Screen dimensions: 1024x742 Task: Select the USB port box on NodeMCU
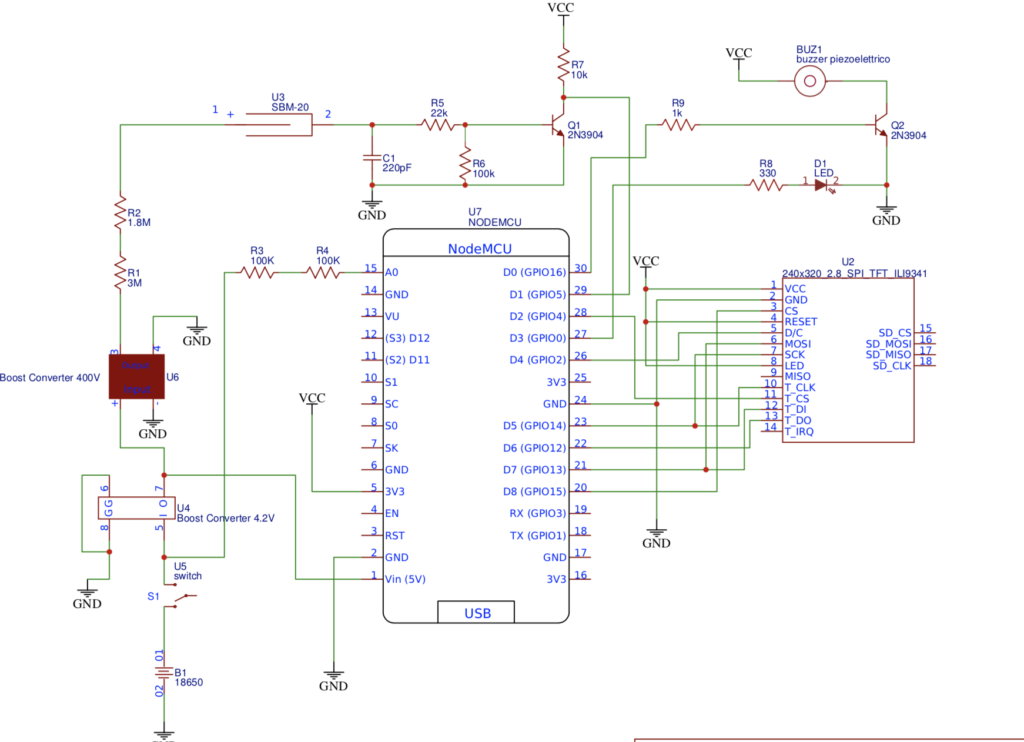tap(476, 612)
